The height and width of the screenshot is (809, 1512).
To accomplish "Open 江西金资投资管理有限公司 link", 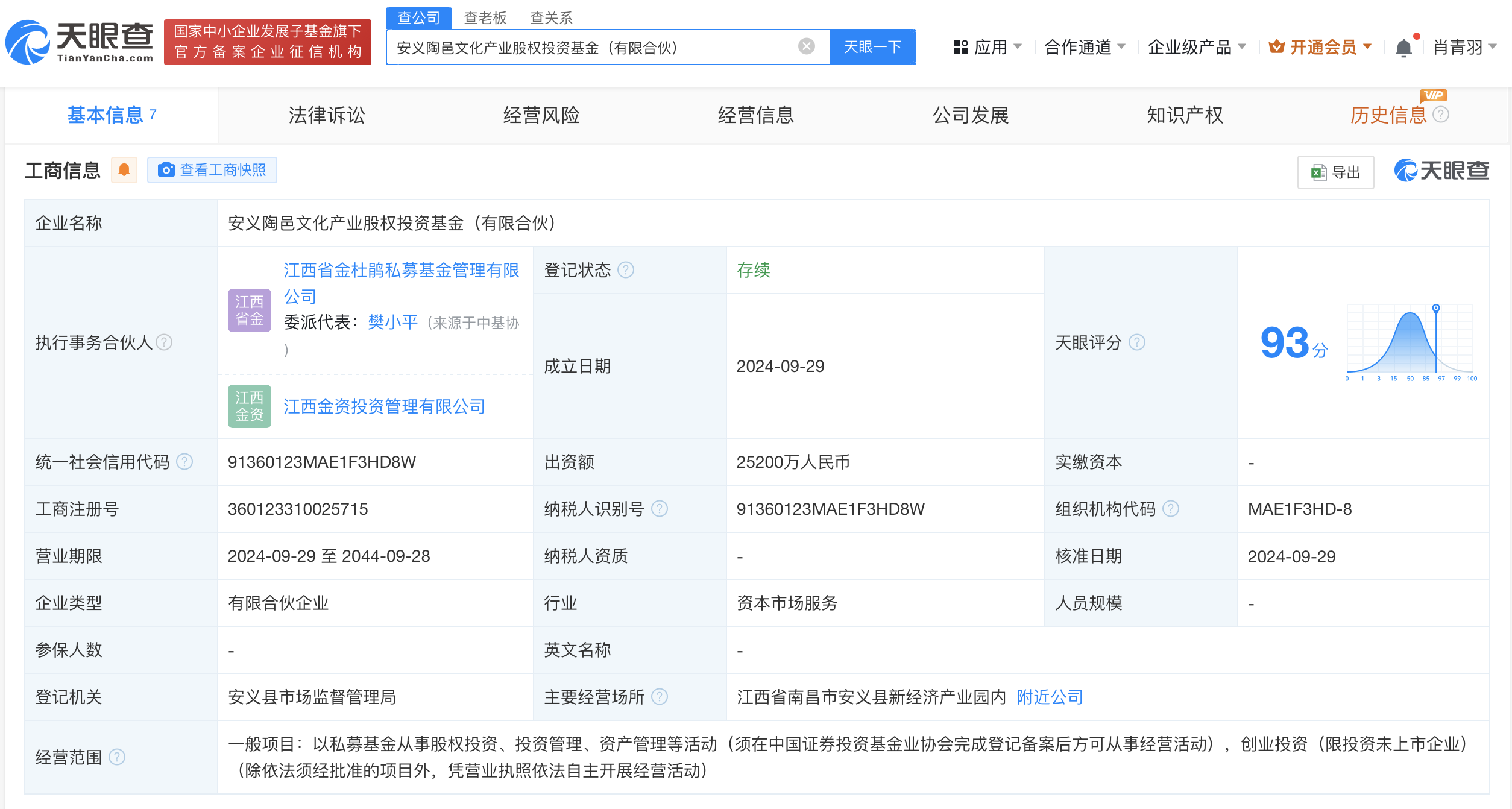I will [x=384, y=406].
